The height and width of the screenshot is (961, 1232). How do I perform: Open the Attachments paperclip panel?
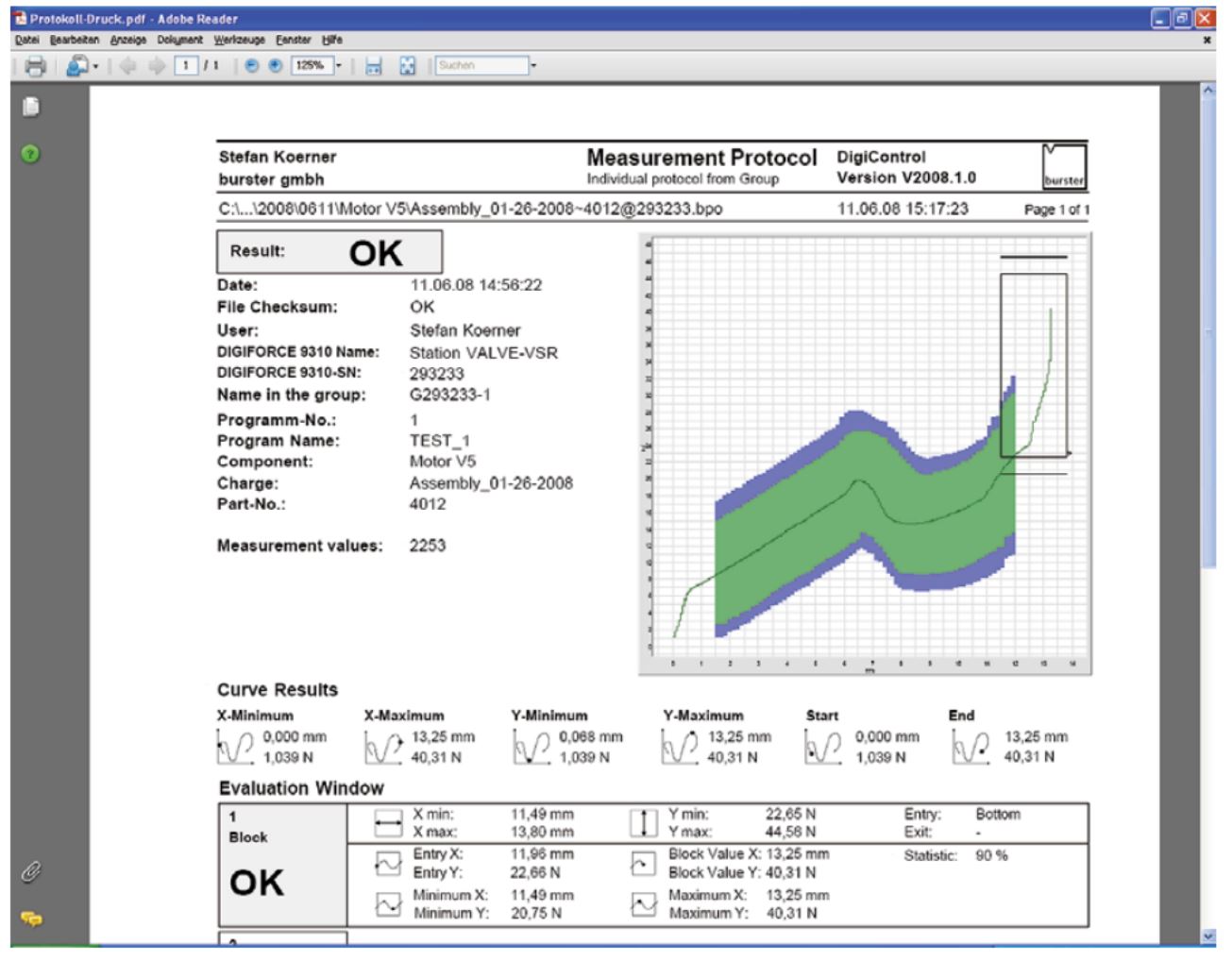coord(31,870)
